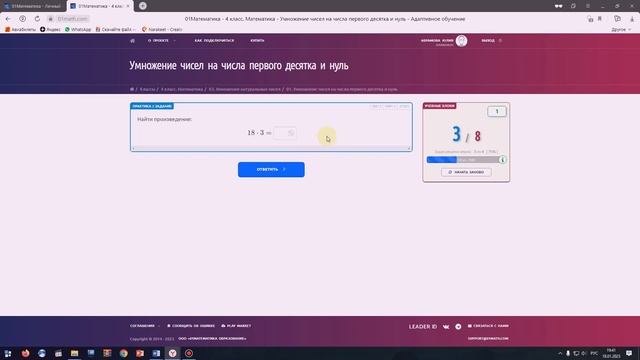This screenshot has height=360, width=640.
Task: Open the notification center in system tray
Action: tap(629, 353)
